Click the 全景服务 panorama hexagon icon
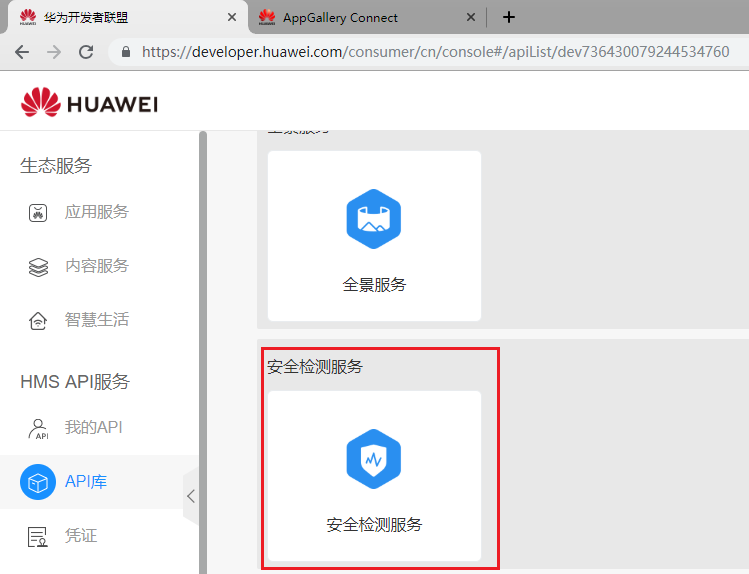The height and width of the screenshot is (574, 749). 374,219
